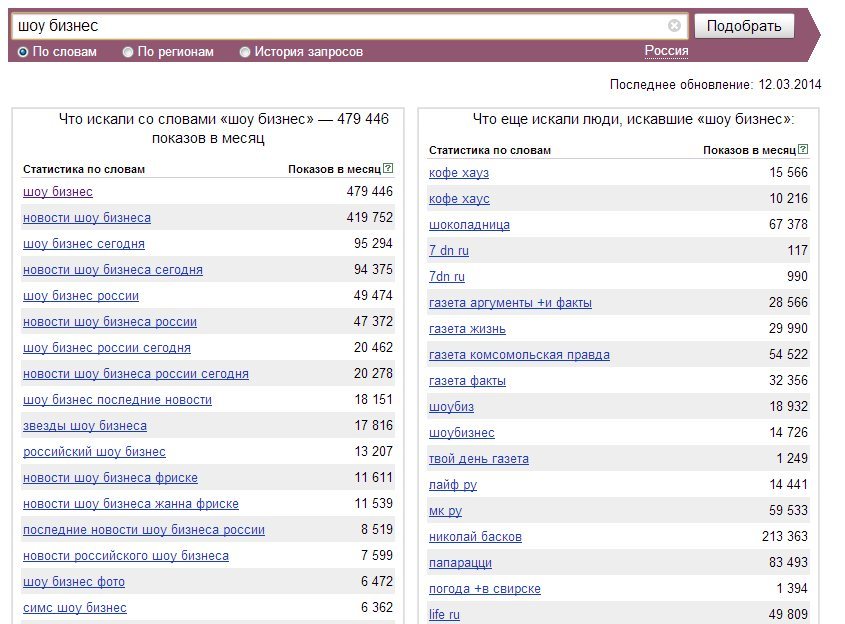The image size is (845, 624).
Task: Select the 'По регионам' radio button
Action: [128, 52]
